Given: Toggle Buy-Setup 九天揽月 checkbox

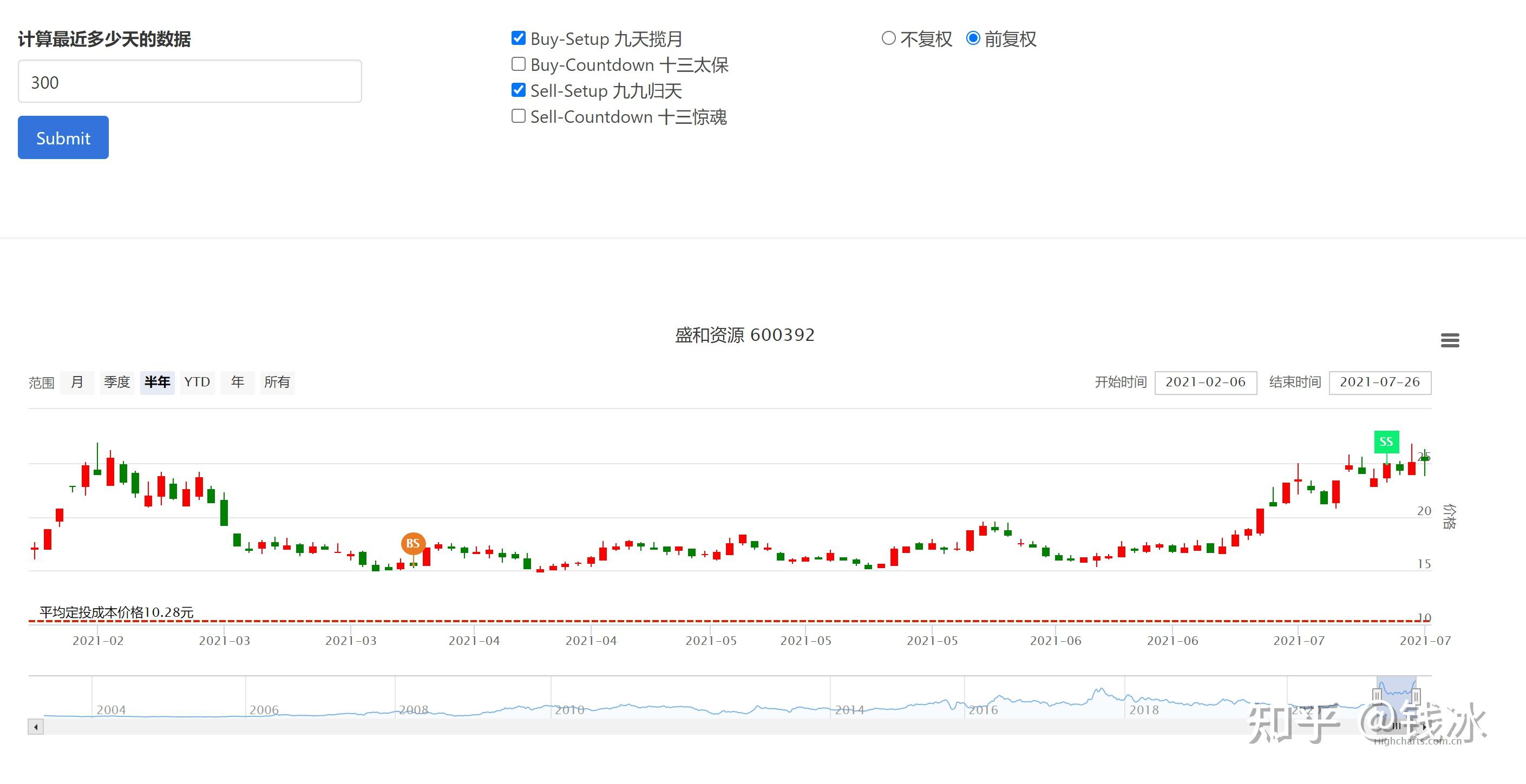Looking at the screenshot, I should click(519, 38).
